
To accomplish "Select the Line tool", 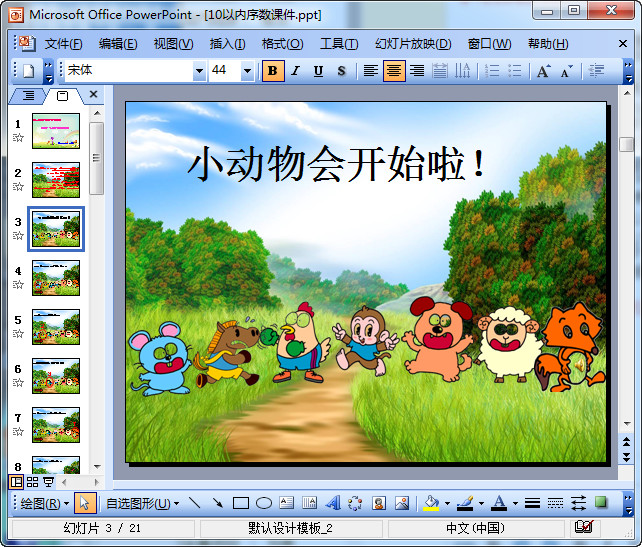I will [195, 503].
